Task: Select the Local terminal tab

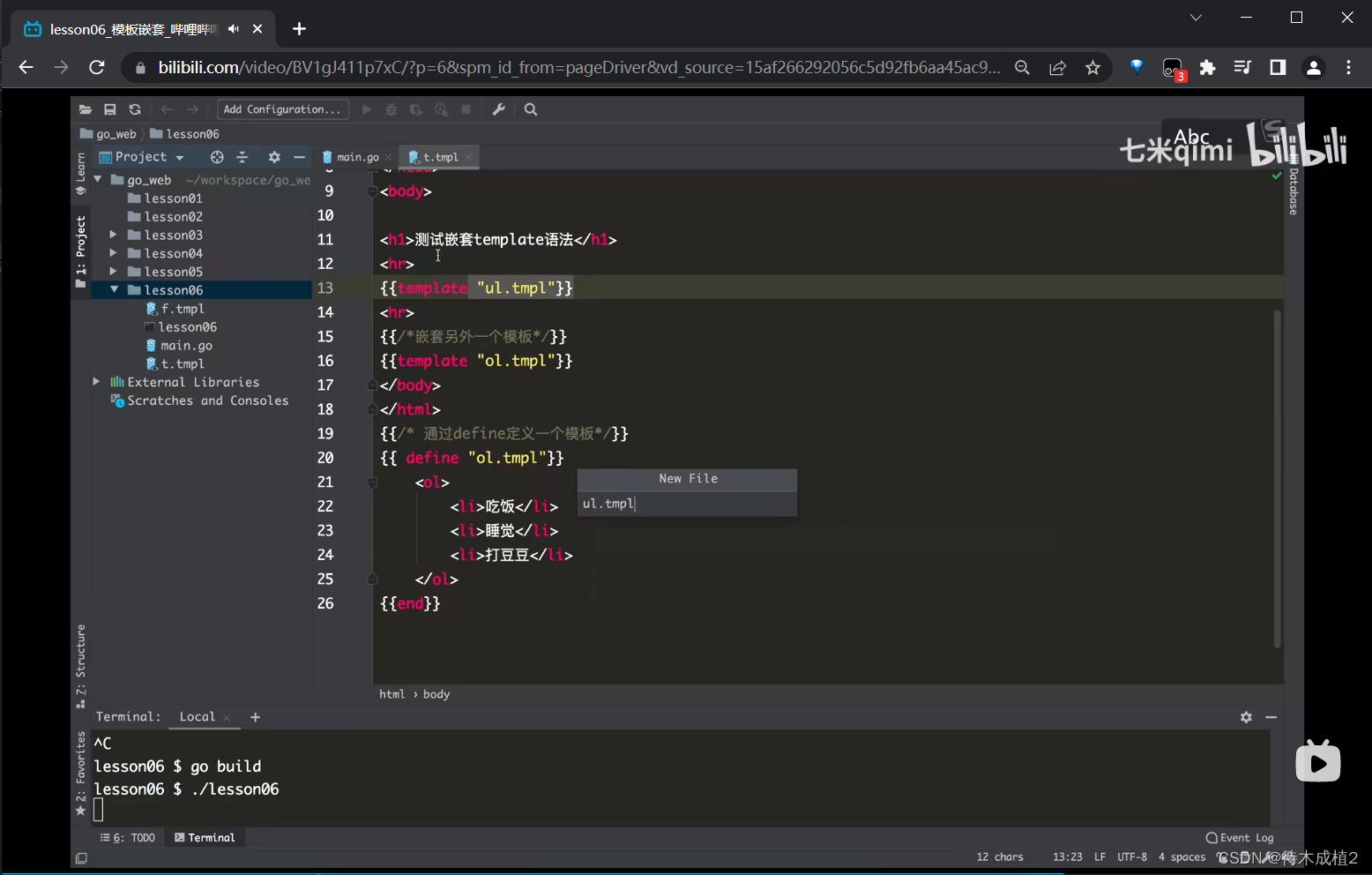Action: [198, 717]
